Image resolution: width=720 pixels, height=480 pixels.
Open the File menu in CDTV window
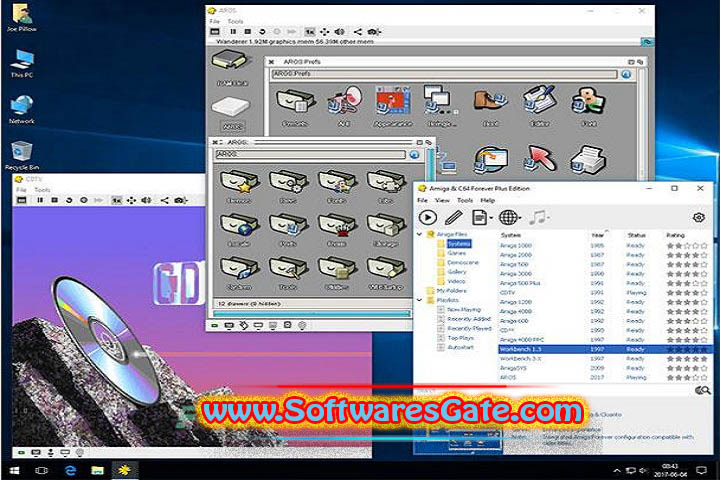(22, 190)
